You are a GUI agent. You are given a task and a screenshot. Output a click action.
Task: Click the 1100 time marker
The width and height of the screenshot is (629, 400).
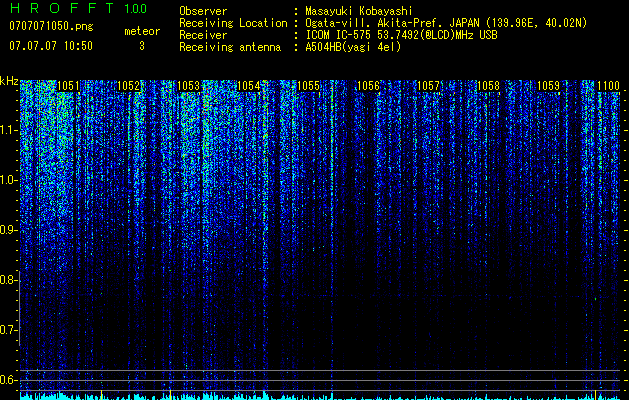[x=608, y=86]
